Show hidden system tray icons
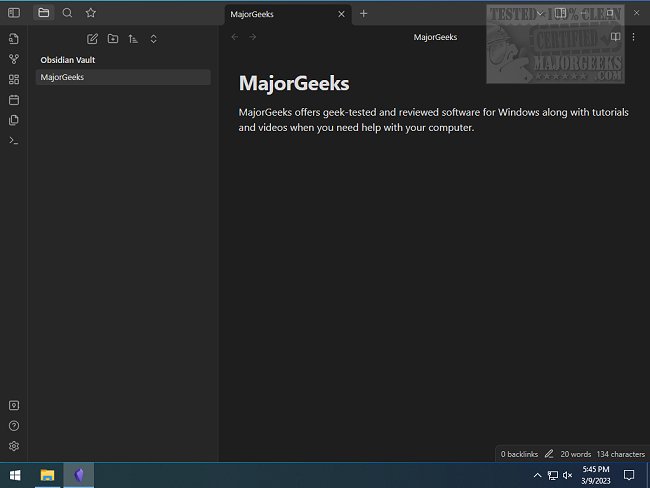 [537, 475]
